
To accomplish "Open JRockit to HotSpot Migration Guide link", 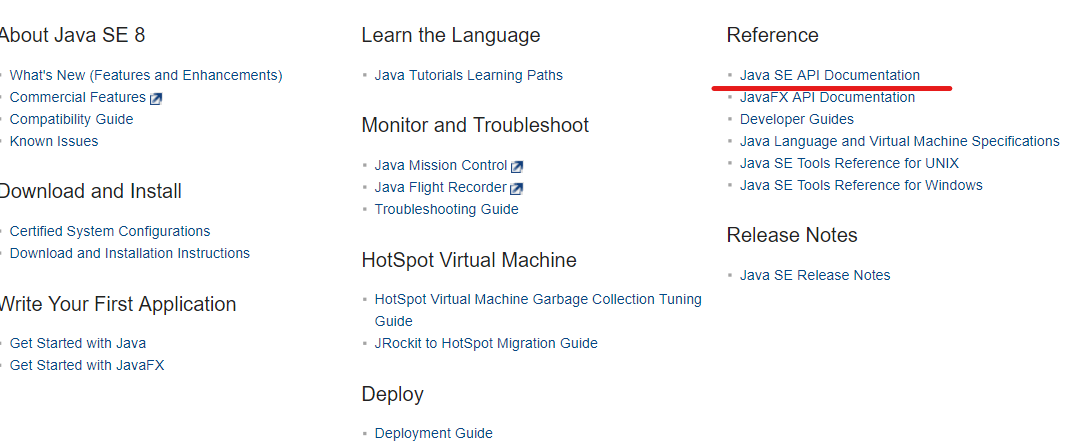I will pyautogui.click(x=486, y=343).
